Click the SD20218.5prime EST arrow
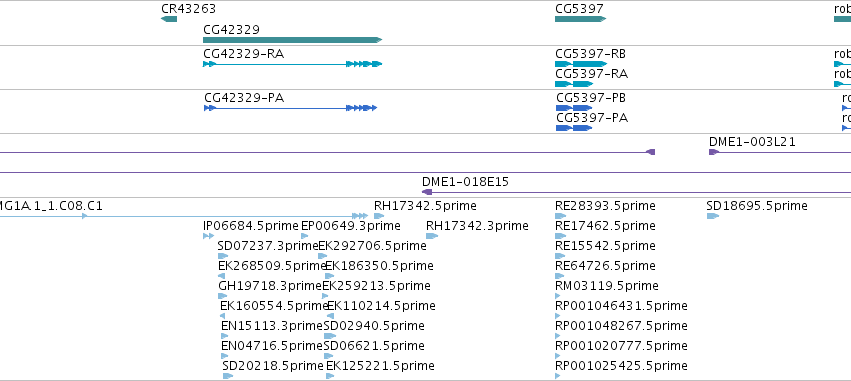The height and width of the screenshot is (381, 851). 228,376
